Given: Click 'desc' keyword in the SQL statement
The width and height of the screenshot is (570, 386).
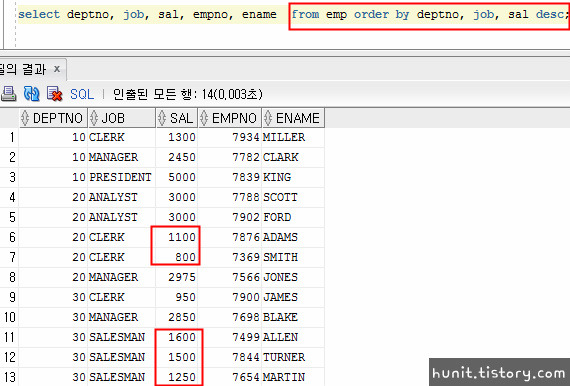Looking at the screenshot, I should point(550,15).
